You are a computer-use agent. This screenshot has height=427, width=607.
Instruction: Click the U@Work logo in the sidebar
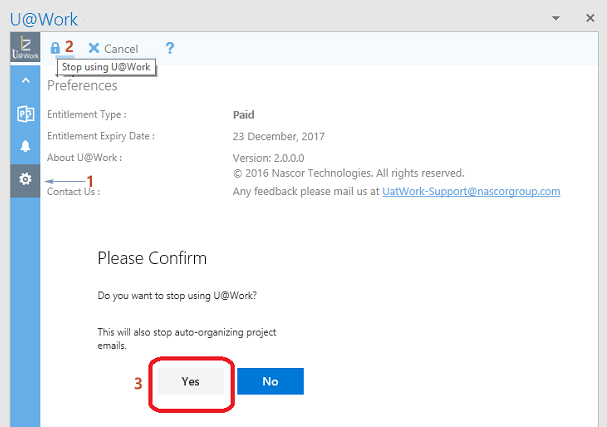25,47
